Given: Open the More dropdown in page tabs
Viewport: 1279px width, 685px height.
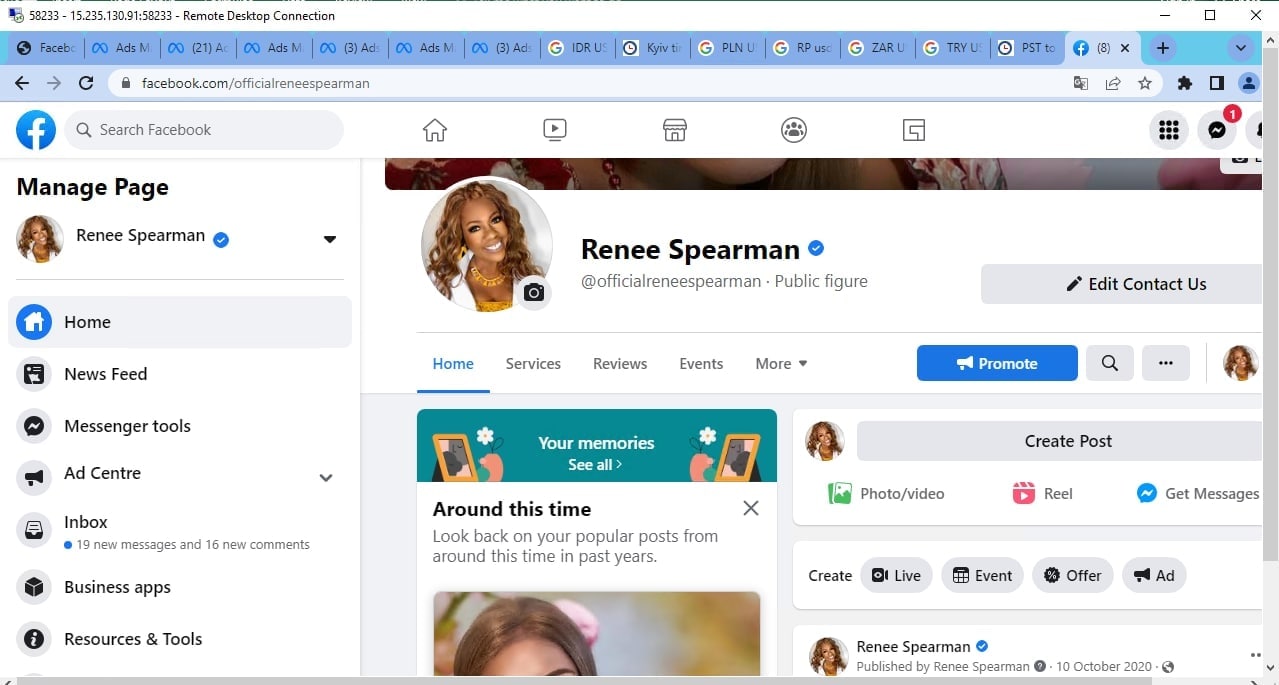Looking at the screenshot, I should coord(781,364).
